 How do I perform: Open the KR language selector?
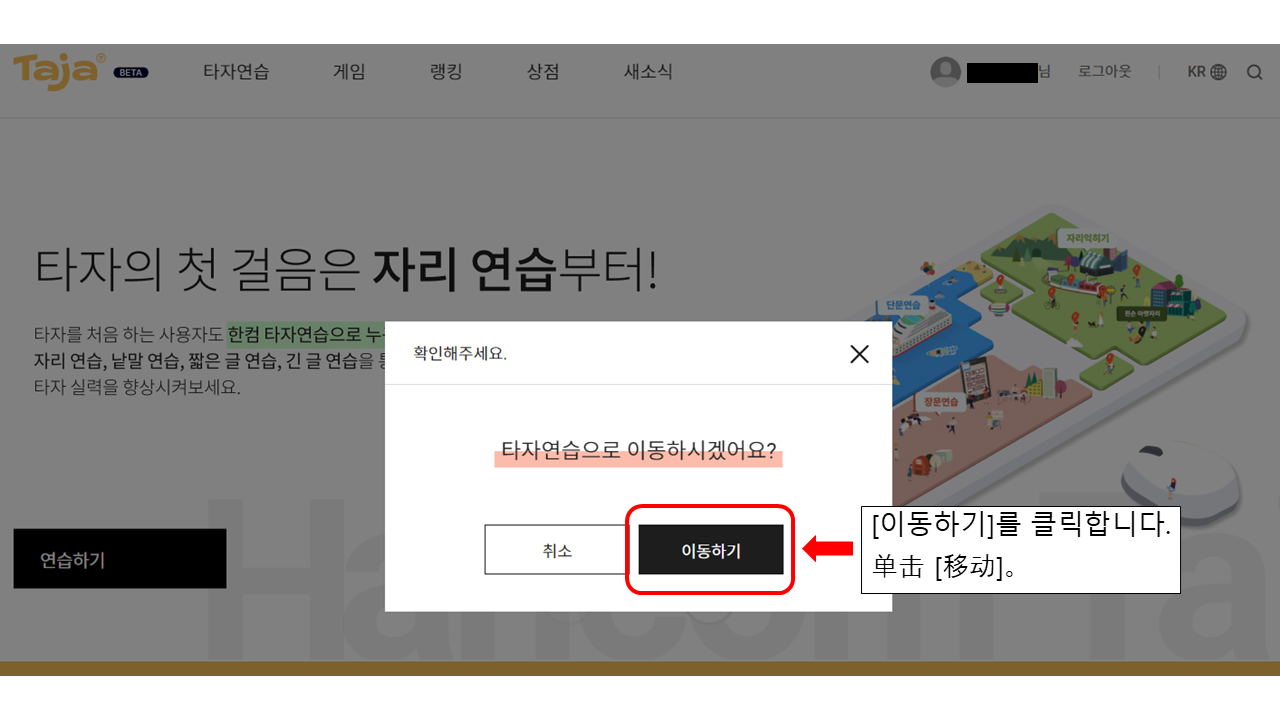click(1207, 72)
